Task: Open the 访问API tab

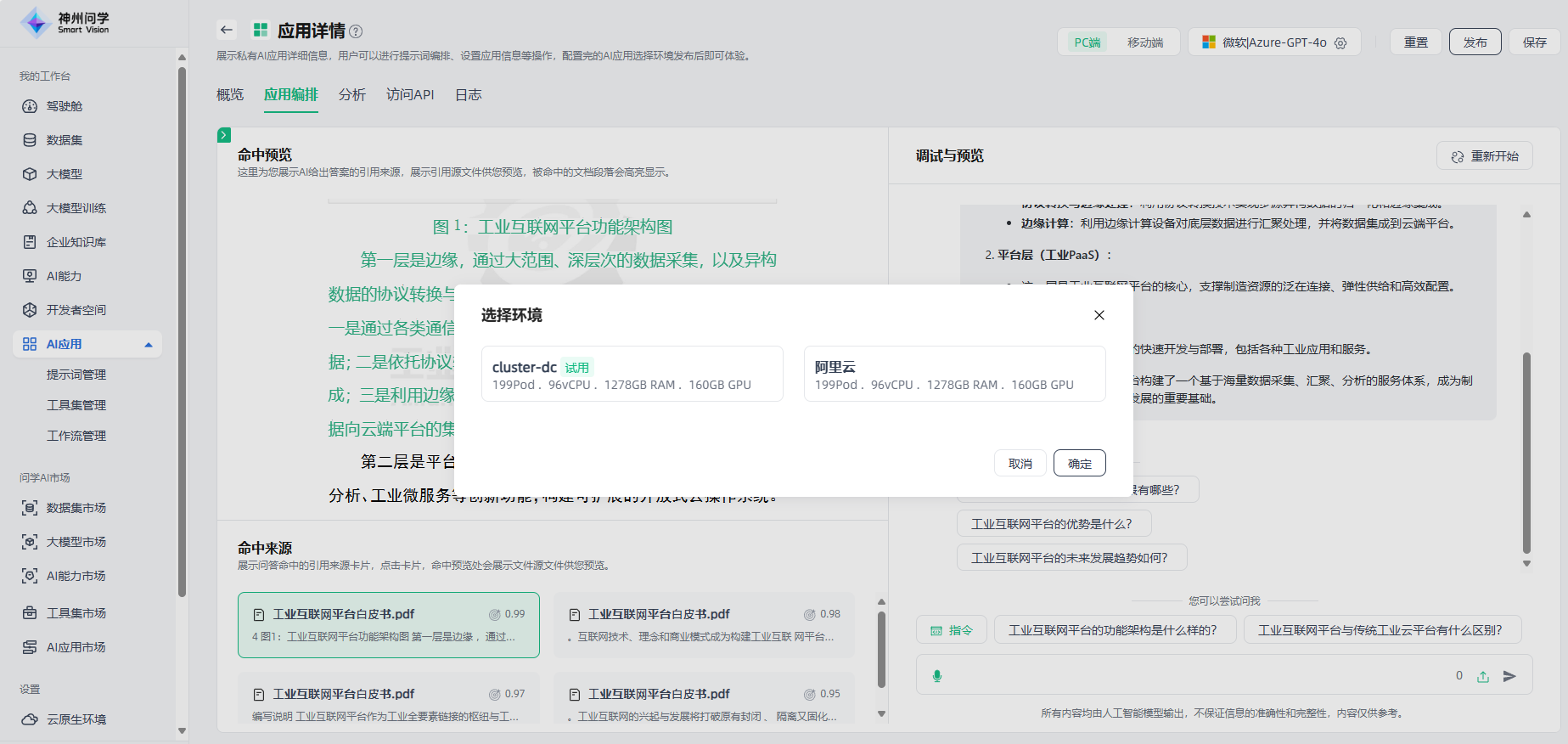Action: 410,95
